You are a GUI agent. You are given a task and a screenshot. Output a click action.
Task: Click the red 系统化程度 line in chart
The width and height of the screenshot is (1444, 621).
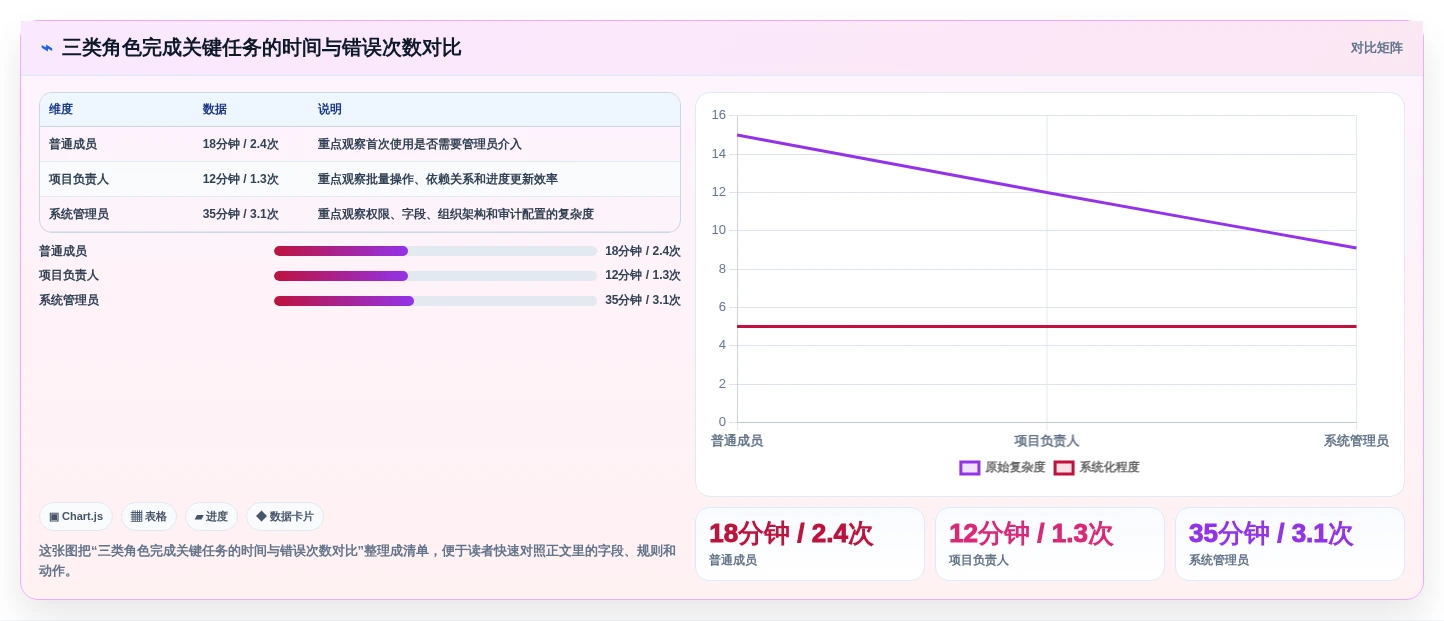(x=1047, y=326)
